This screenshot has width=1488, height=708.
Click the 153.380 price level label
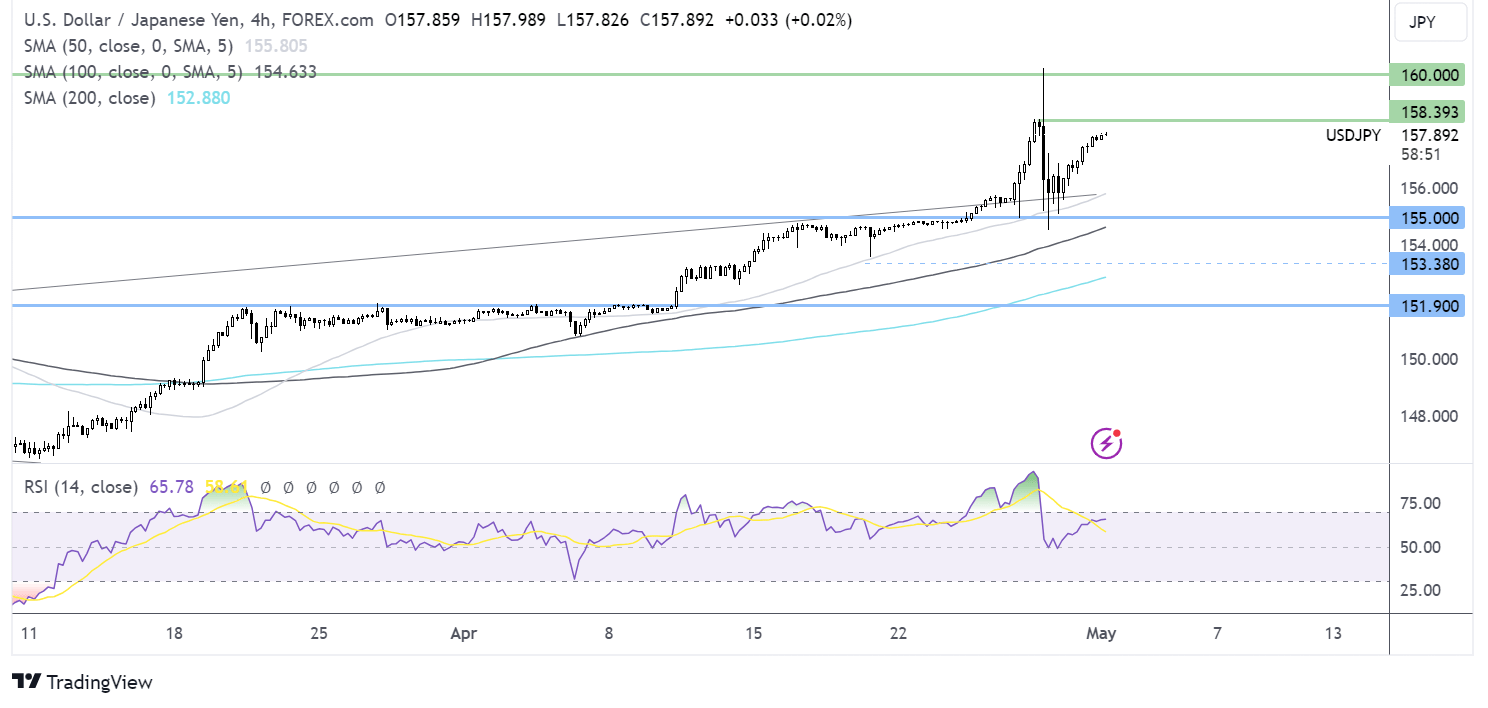1427,264
